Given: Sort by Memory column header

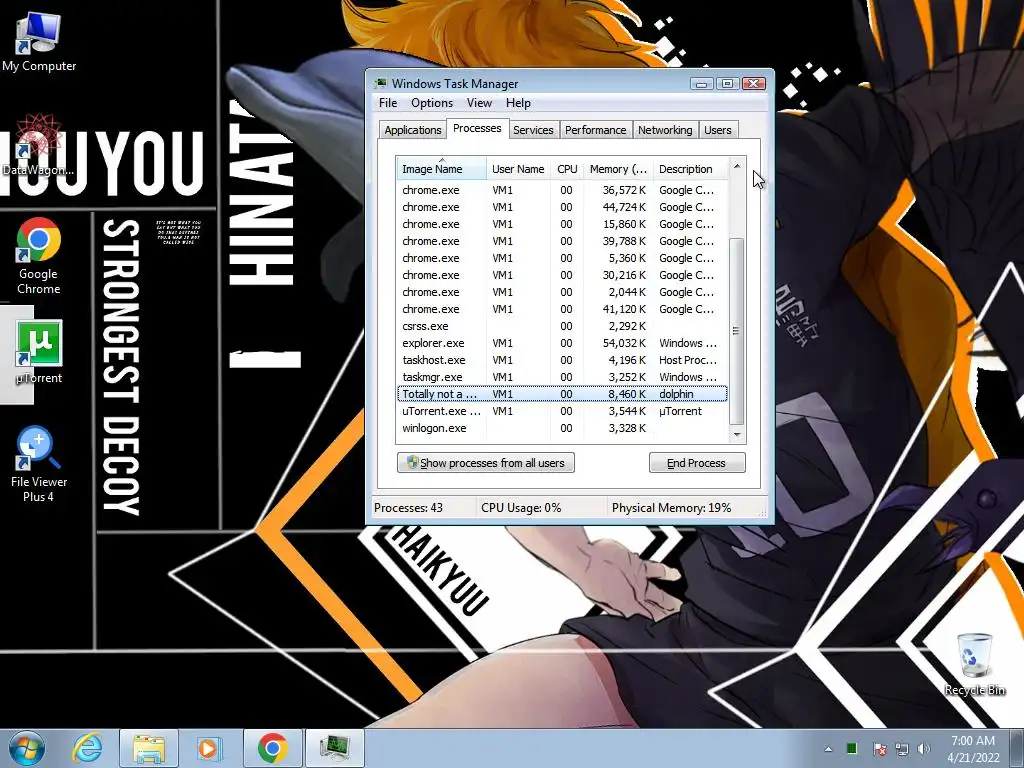Looking at the screenshot, I should (x=618, y=168).
